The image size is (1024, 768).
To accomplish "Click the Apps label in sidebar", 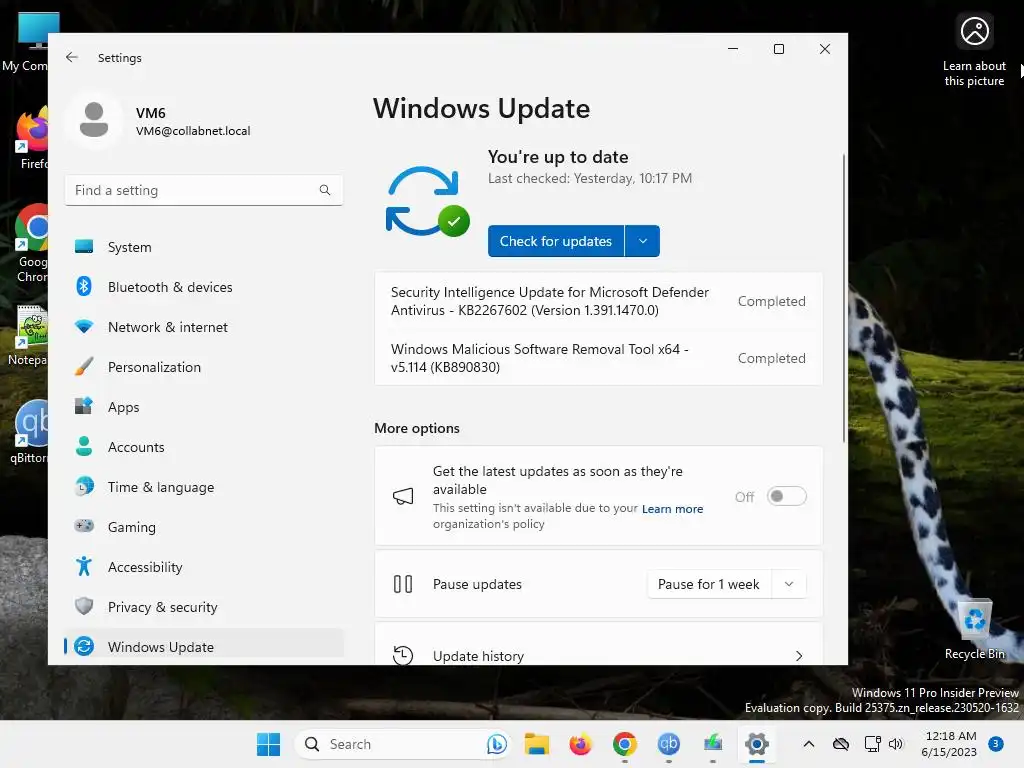I will 123,407.
